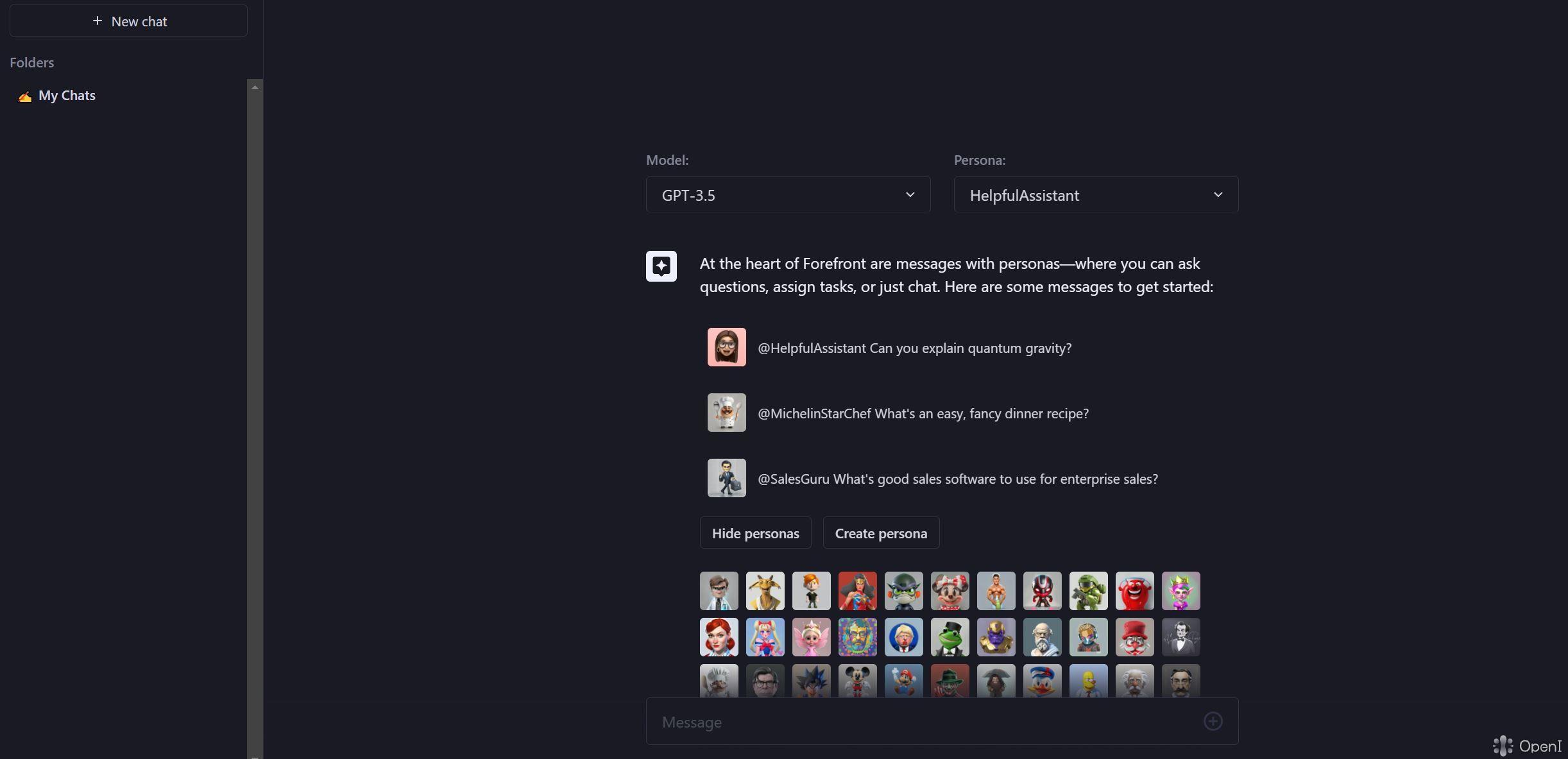Choose the Mickey Mouse persona avatar
1568x759 pixels.
pos(857,681)
